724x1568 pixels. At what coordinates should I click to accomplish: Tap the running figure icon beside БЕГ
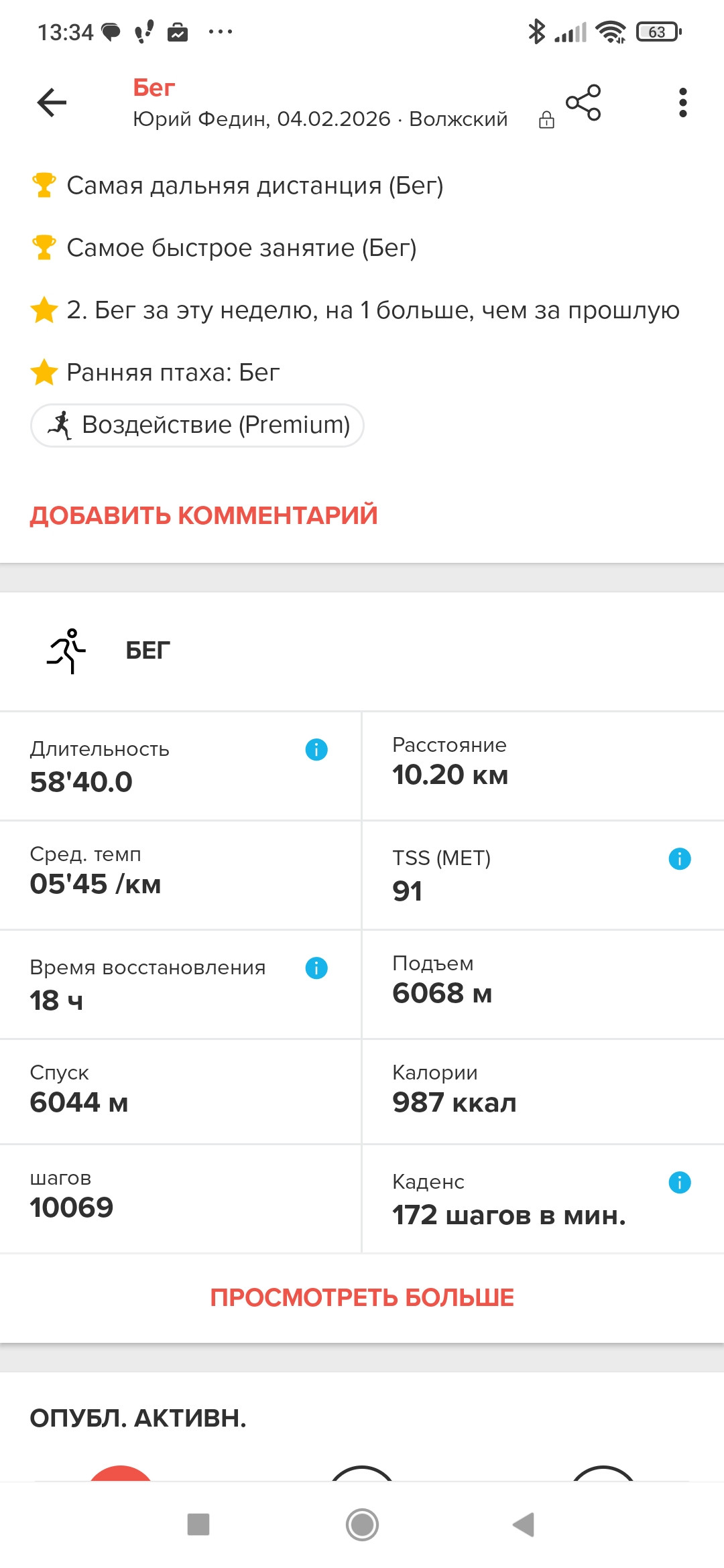pyautogui.click(x=66, y=651)
